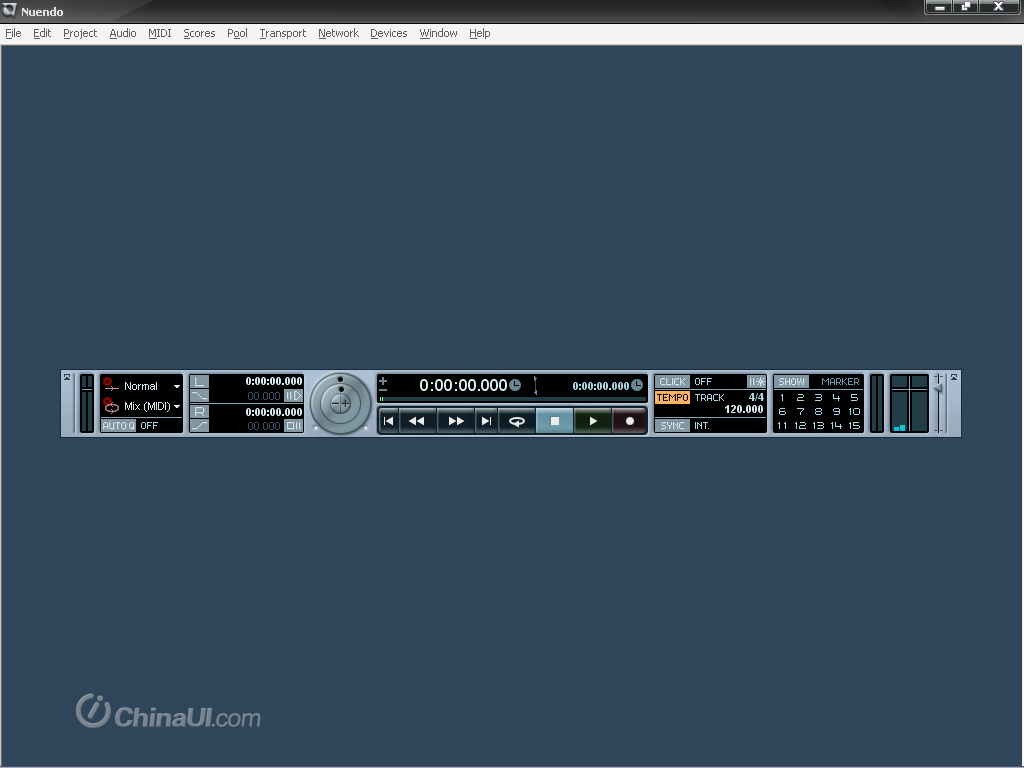Image resolution: width=1024 pixels, height=768 pixels.
Task: Click the Rewind button
Action: click(x=417, y=421)
